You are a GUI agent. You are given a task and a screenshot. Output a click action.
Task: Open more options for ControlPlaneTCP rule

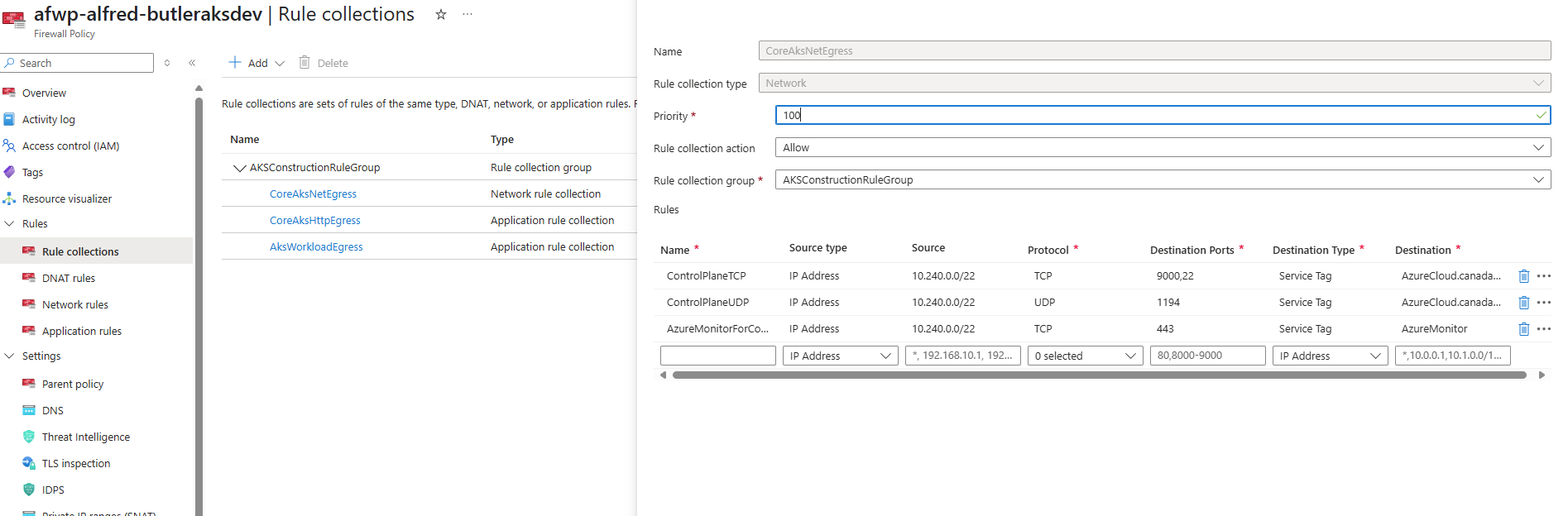pyautogui.click(x=1544, y=276)
